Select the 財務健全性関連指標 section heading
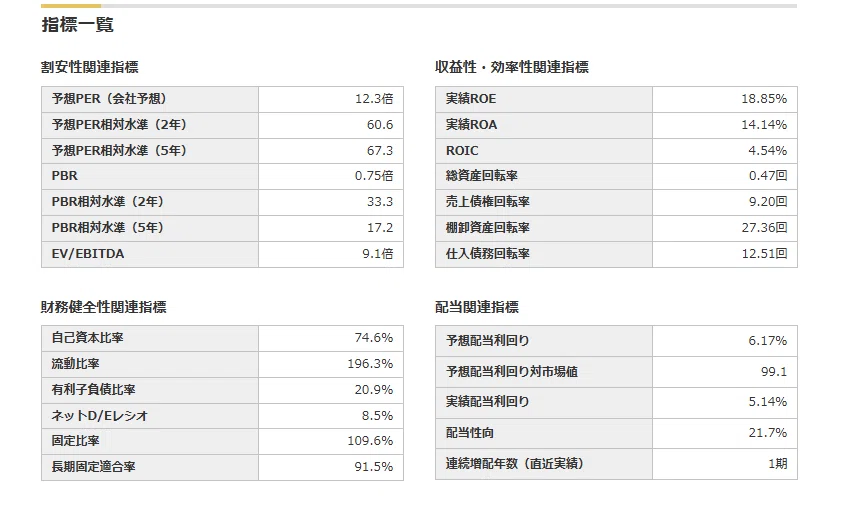Screen dimensions: 856x507 coord(104,307)
